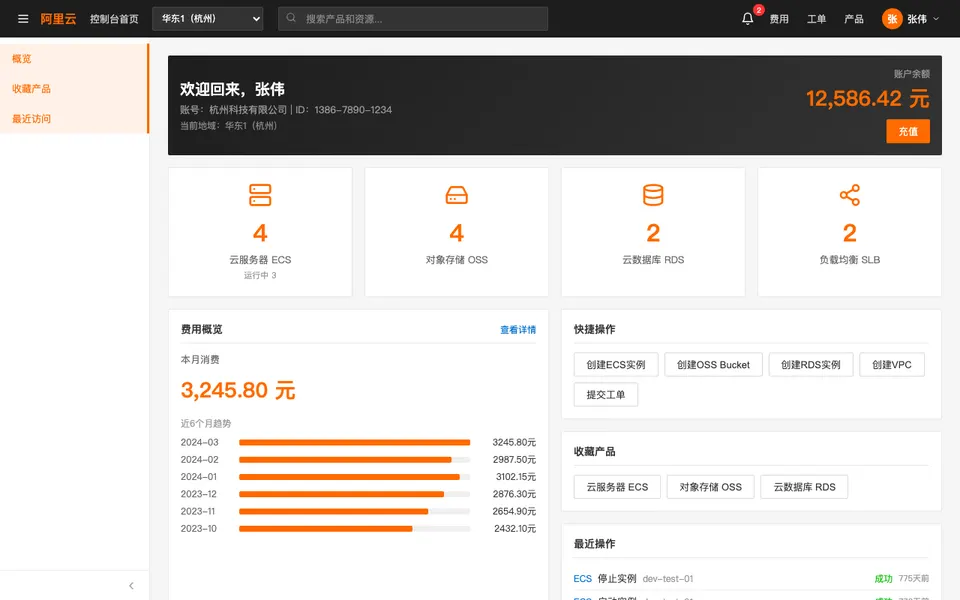Click the OSS storage drive icon
The image size is (960, 600).
tap(457, 195)
